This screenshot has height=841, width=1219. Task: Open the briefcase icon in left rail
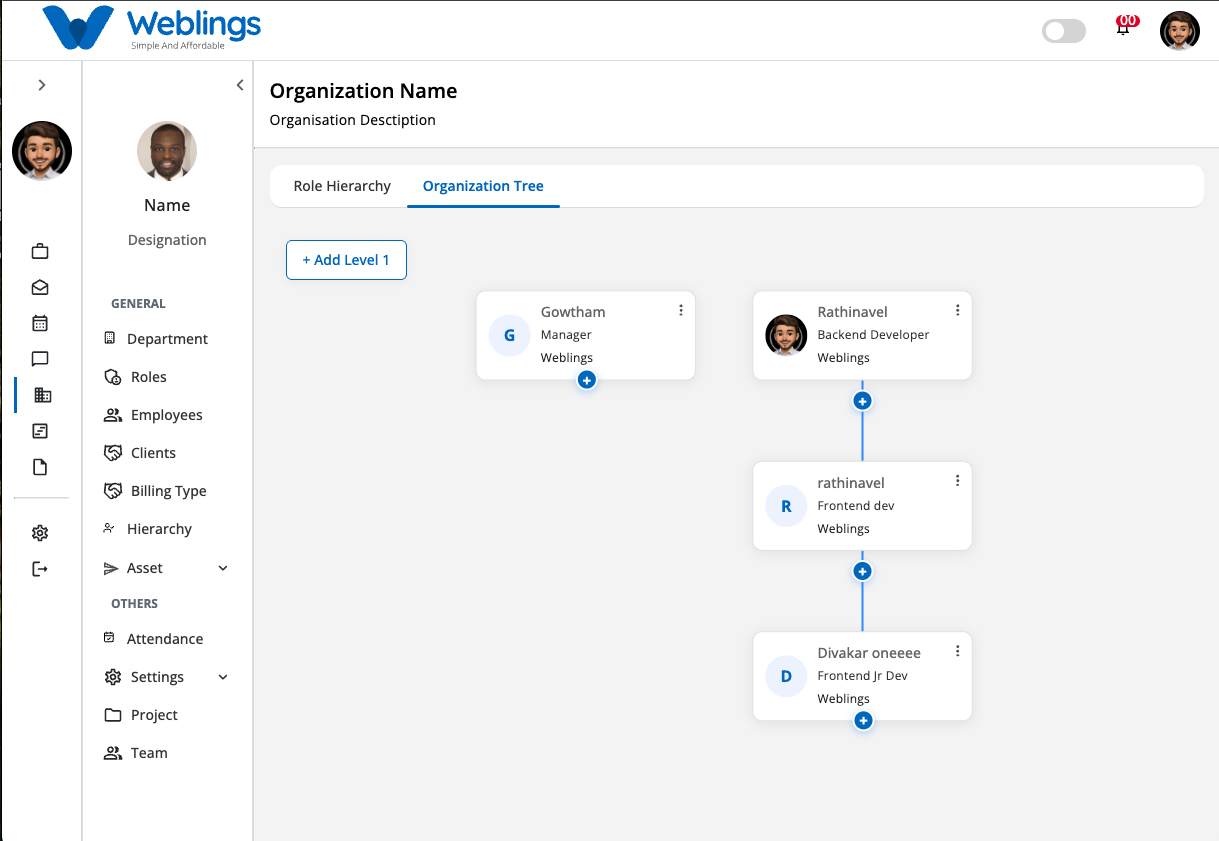tap(40, 251)
